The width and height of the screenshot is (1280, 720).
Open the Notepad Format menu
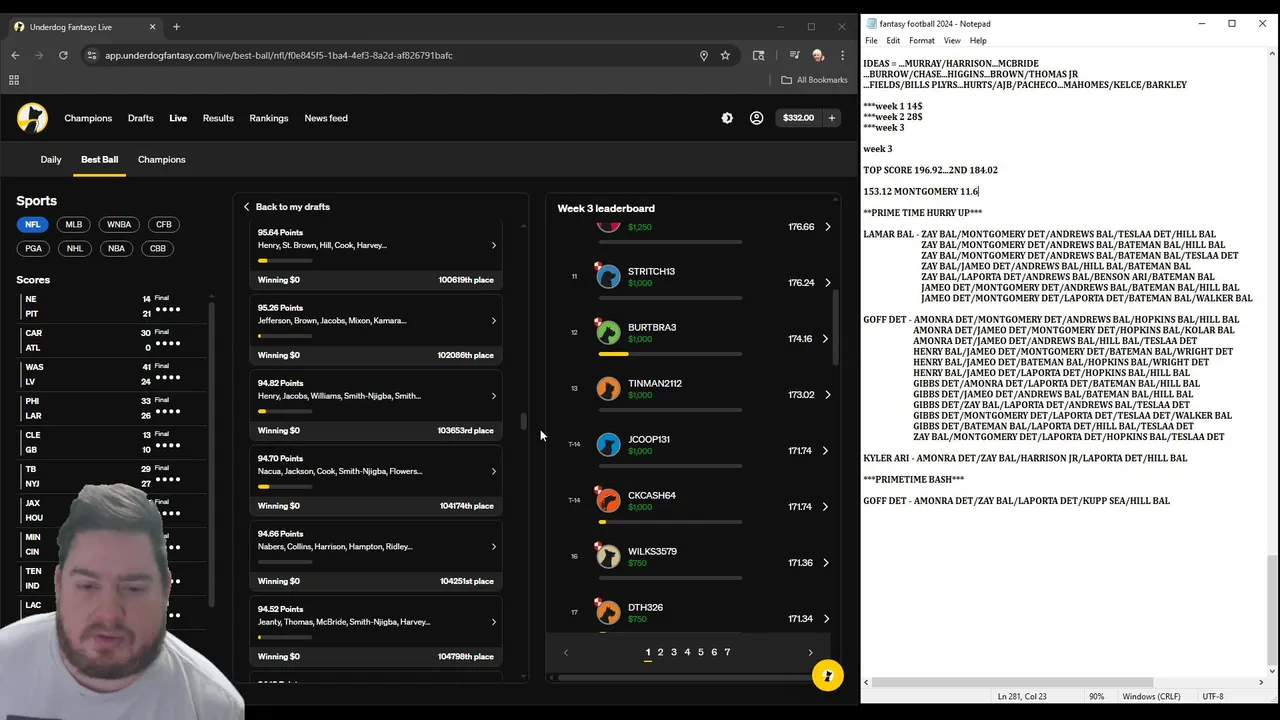[922, 41]
